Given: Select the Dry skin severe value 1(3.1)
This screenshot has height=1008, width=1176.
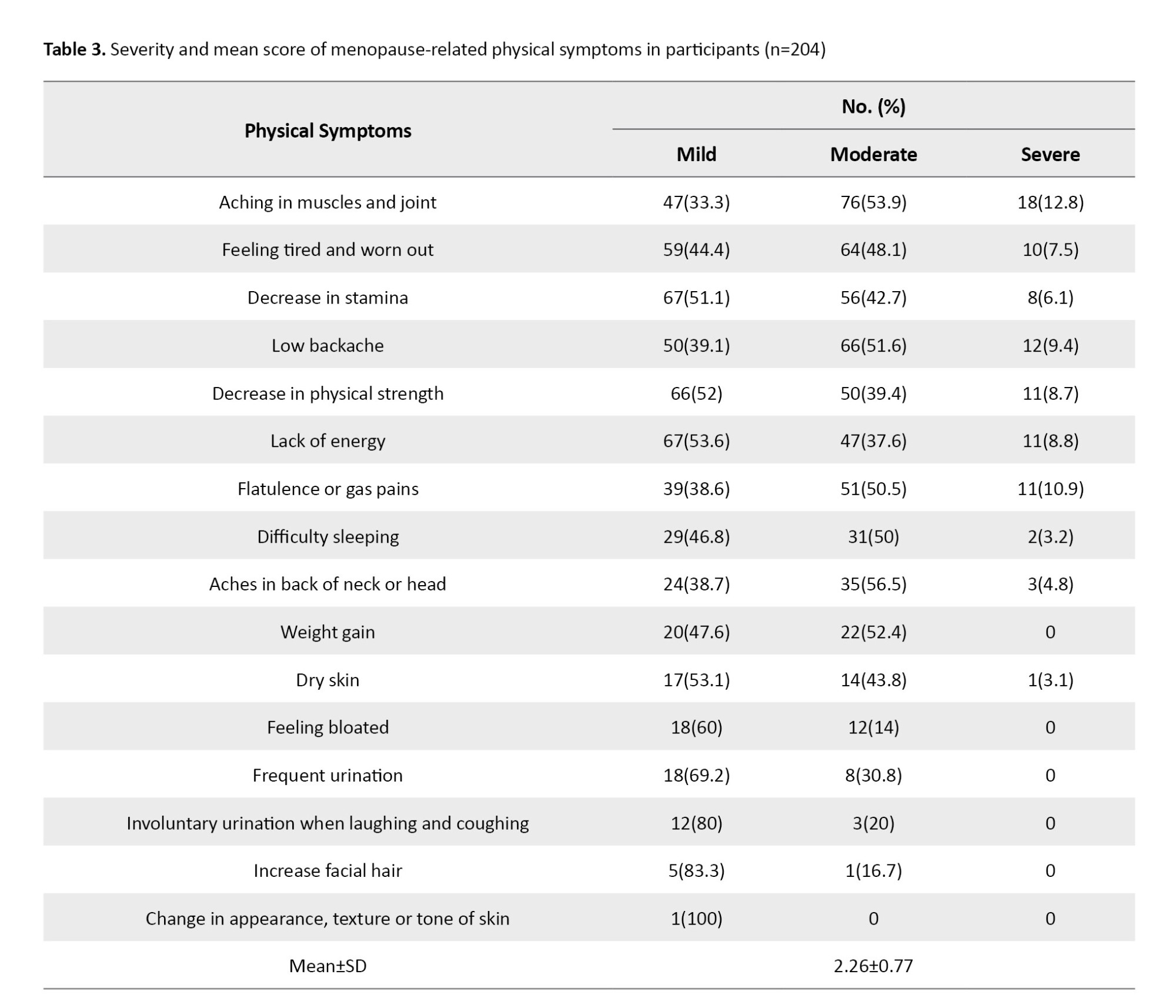Looking at the screenshot, I should click(x=1050, y=680).
